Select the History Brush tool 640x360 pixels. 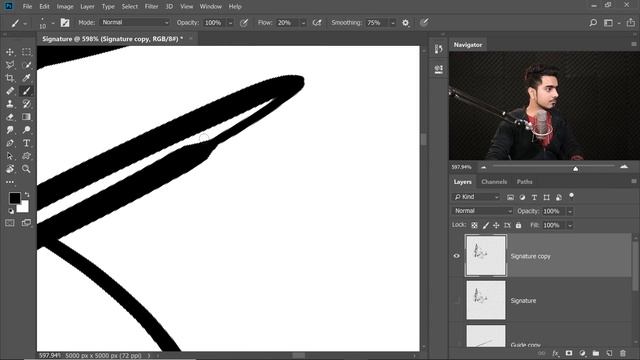tap(27, 104)
